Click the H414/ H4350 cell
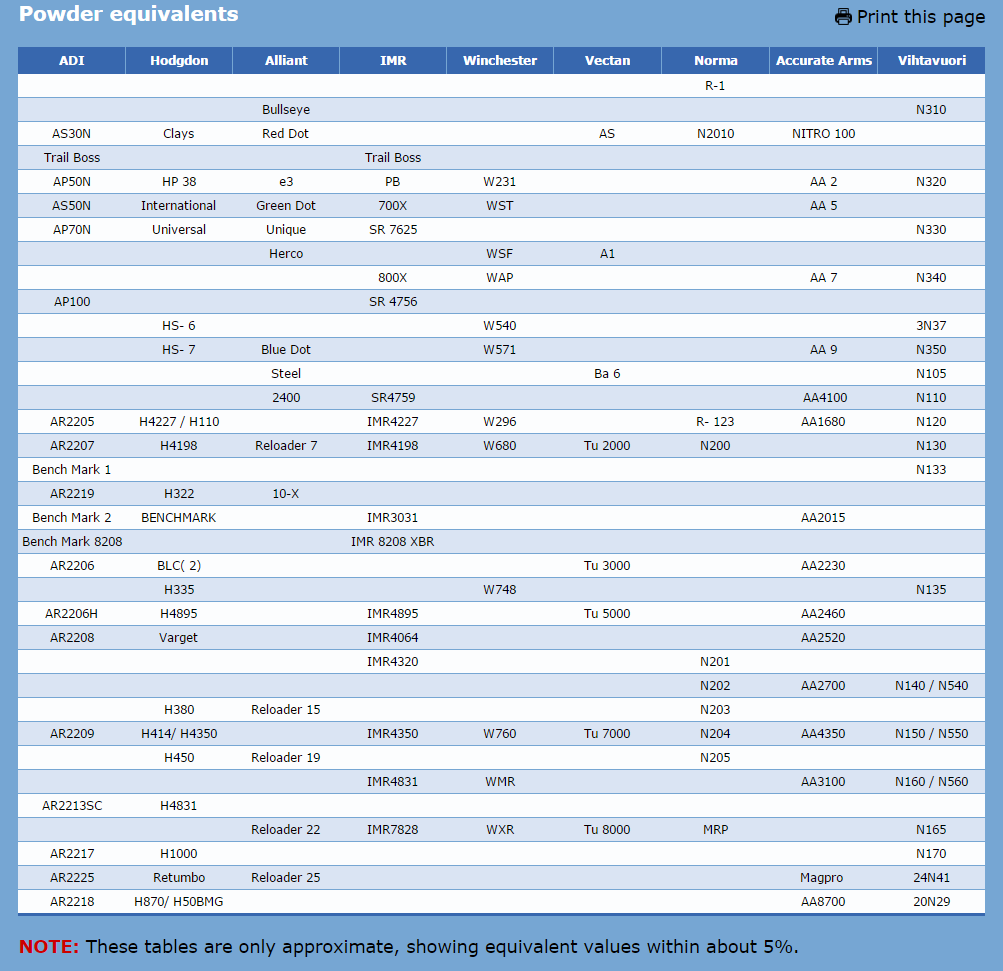Viewport: 1003px width, 971px height. (x=179, y=734)
